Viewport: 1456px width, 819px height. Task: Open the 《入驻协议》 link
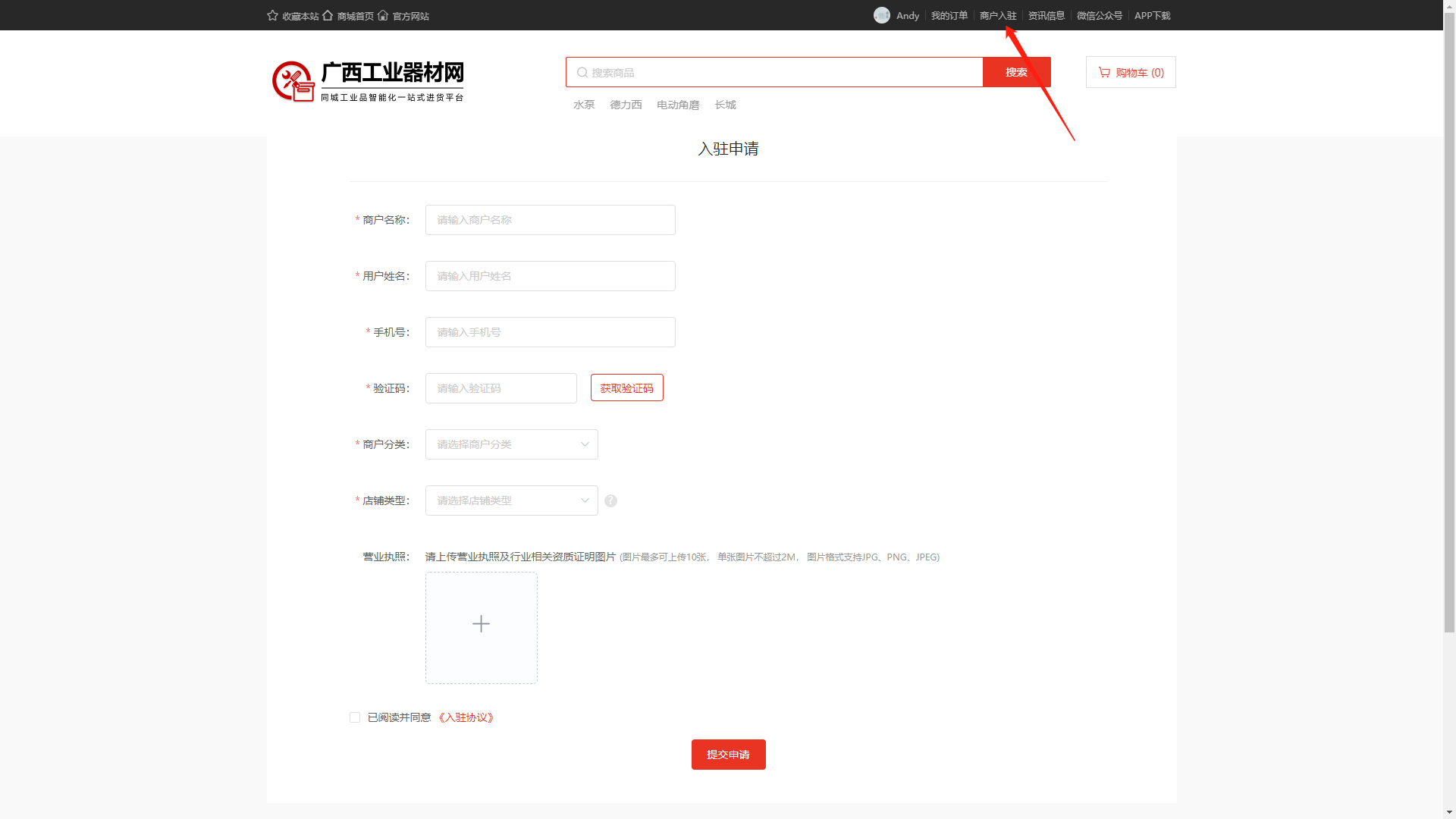click(466, 717)
